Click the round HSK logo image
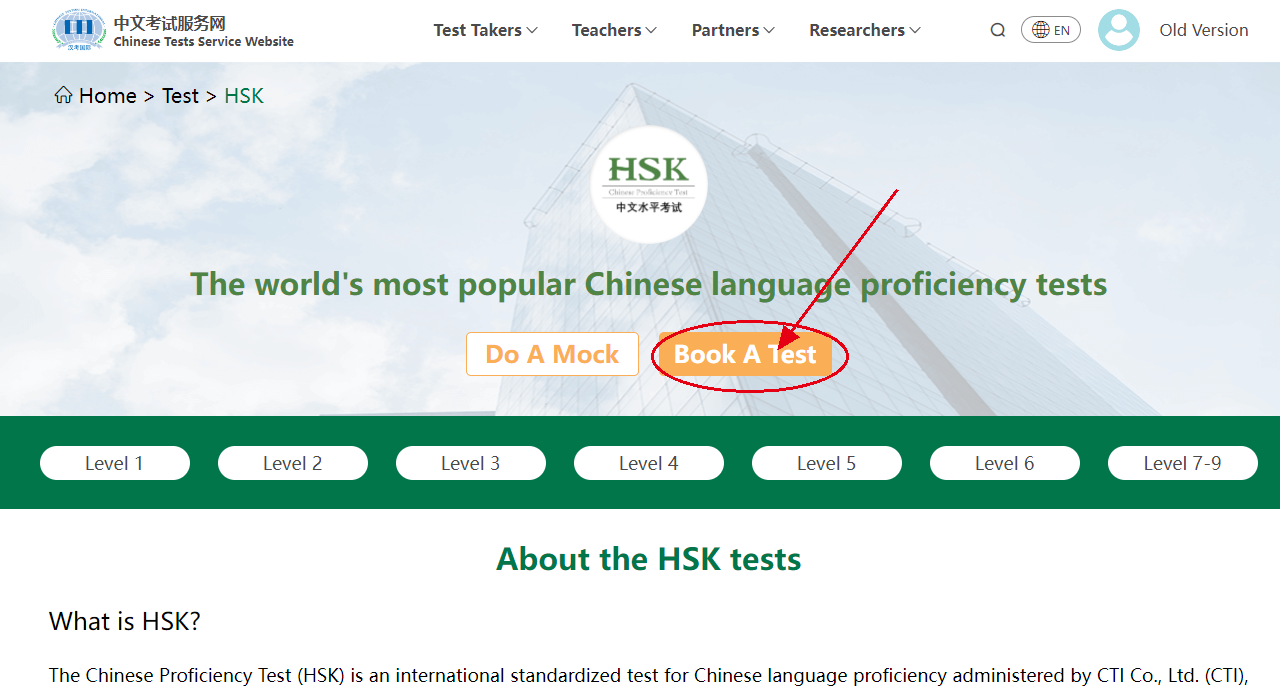 coord(648,185)
